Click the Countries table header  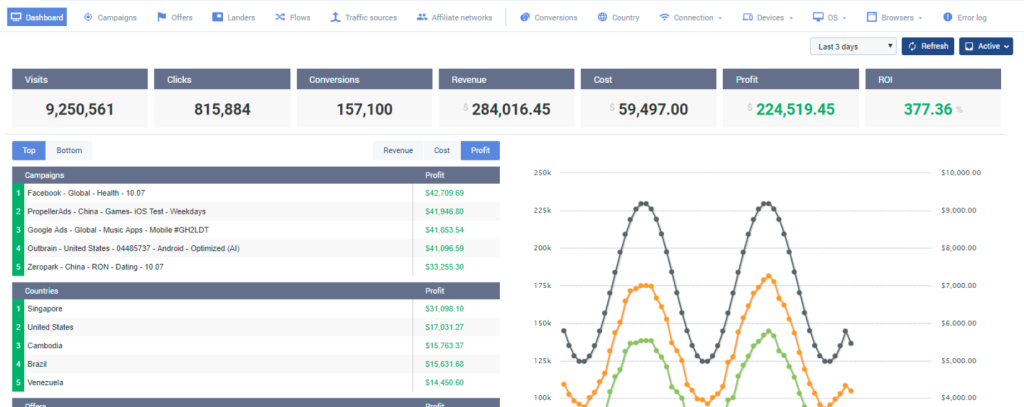[x=256, y=291]
